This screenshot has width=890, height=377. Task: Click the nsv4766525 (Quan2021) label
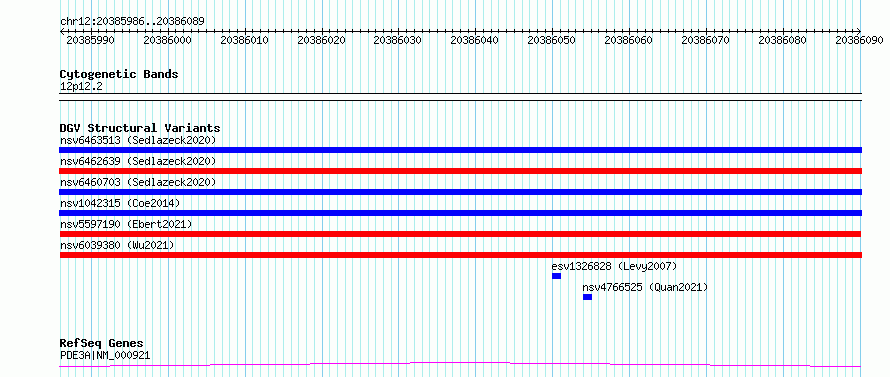[645, 287]
